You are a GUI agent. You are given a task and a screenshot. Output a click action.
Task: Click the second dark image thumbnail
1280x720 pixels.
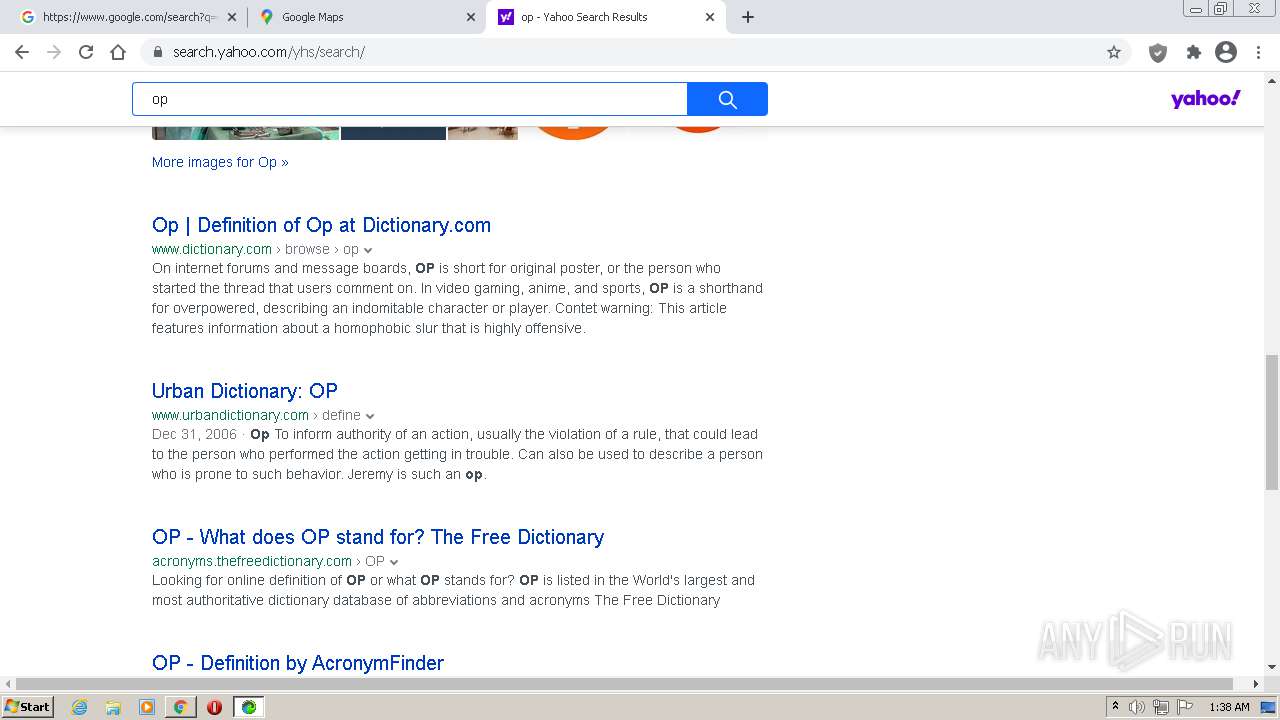393,133
